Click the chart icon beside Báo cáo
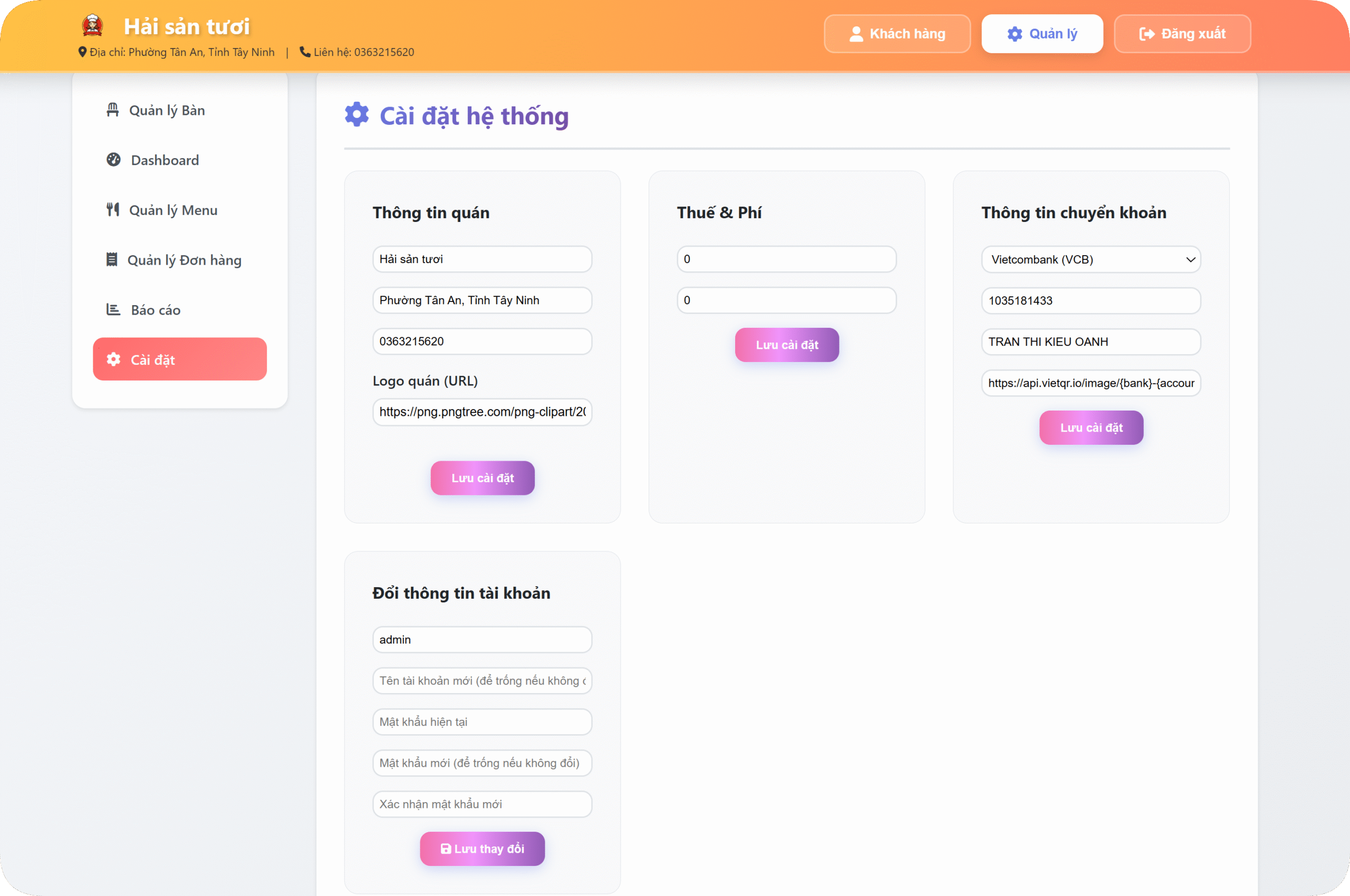 click(113, 310)
